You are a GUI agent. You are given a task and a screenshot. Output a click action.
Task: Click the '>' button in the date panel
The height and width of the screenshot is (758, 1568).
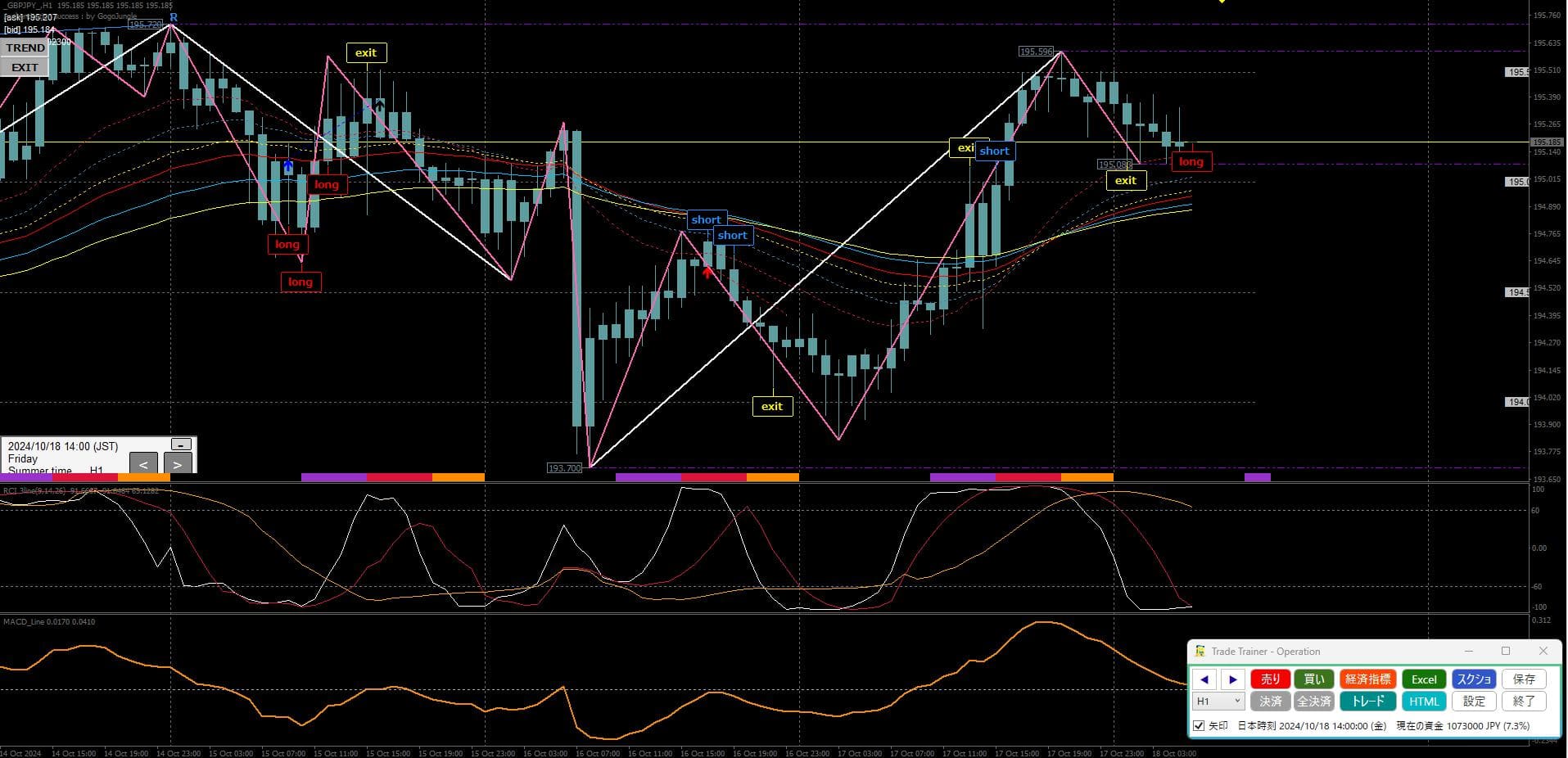pos(178,464)
